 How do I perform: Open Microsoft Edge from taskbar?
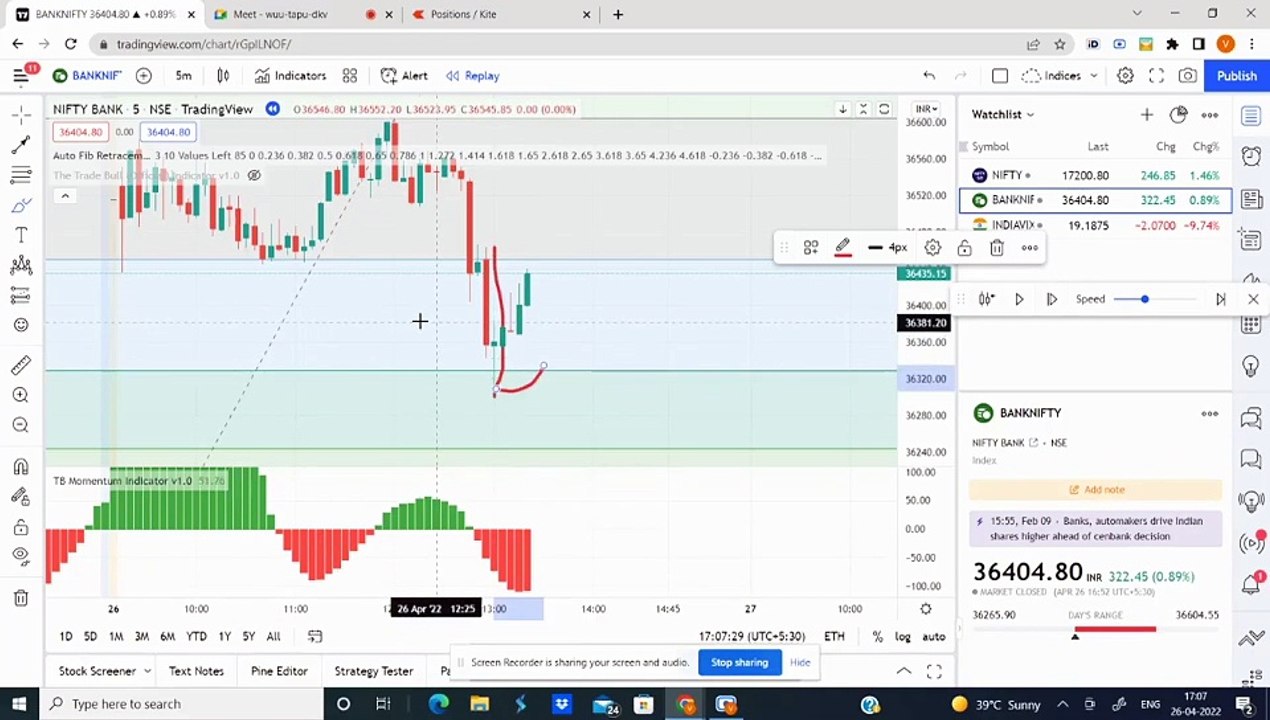pyautogui.click(x=438, y=704)
